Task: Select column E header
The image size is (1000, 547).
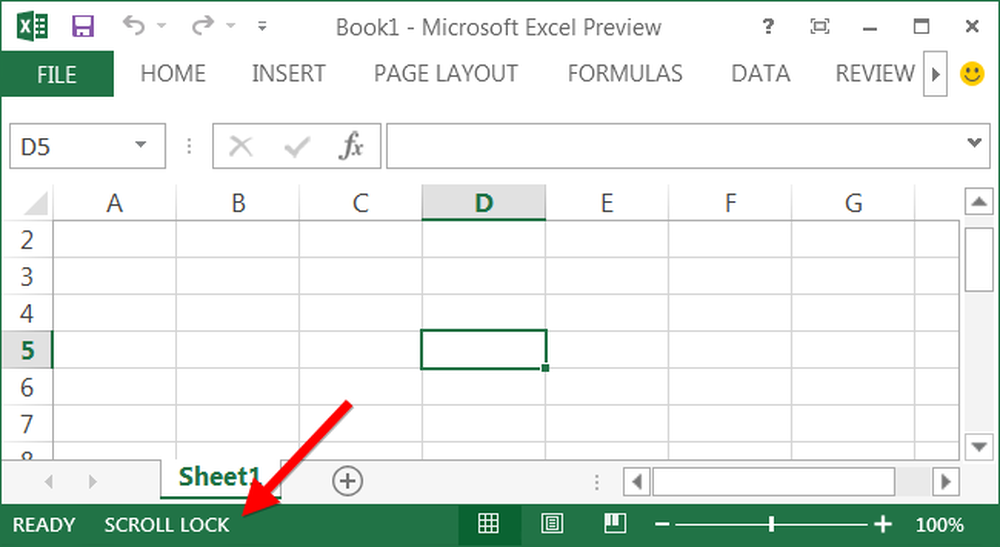Action: [607, 203]
